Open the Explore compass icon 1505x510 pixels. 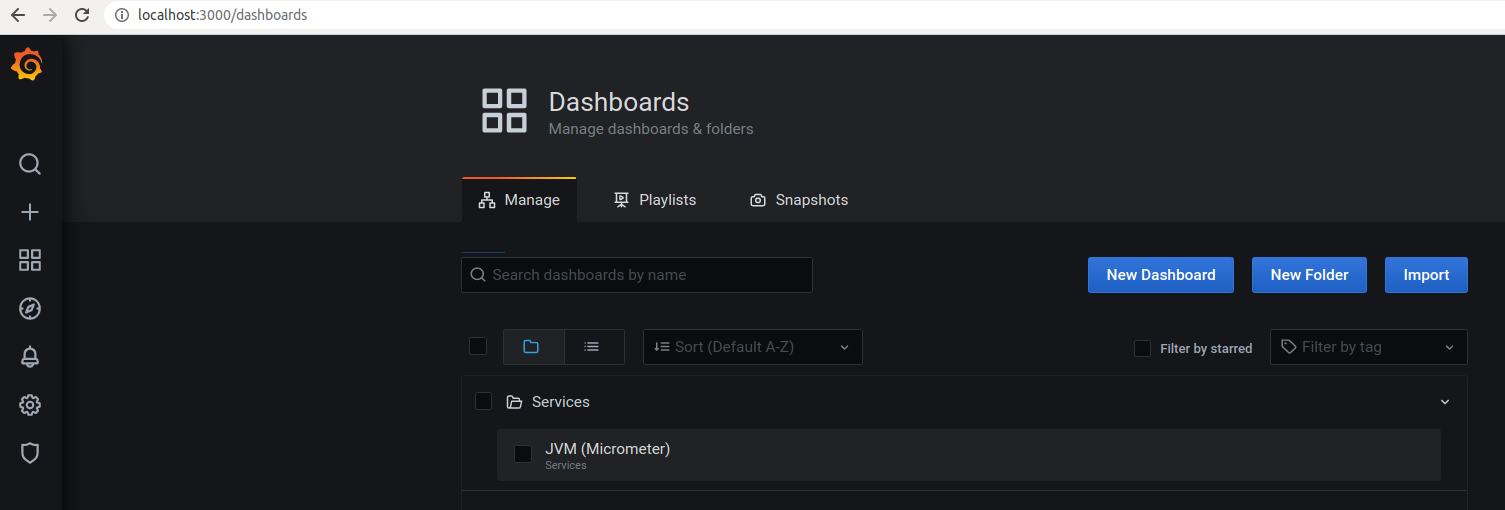(30, 308)
